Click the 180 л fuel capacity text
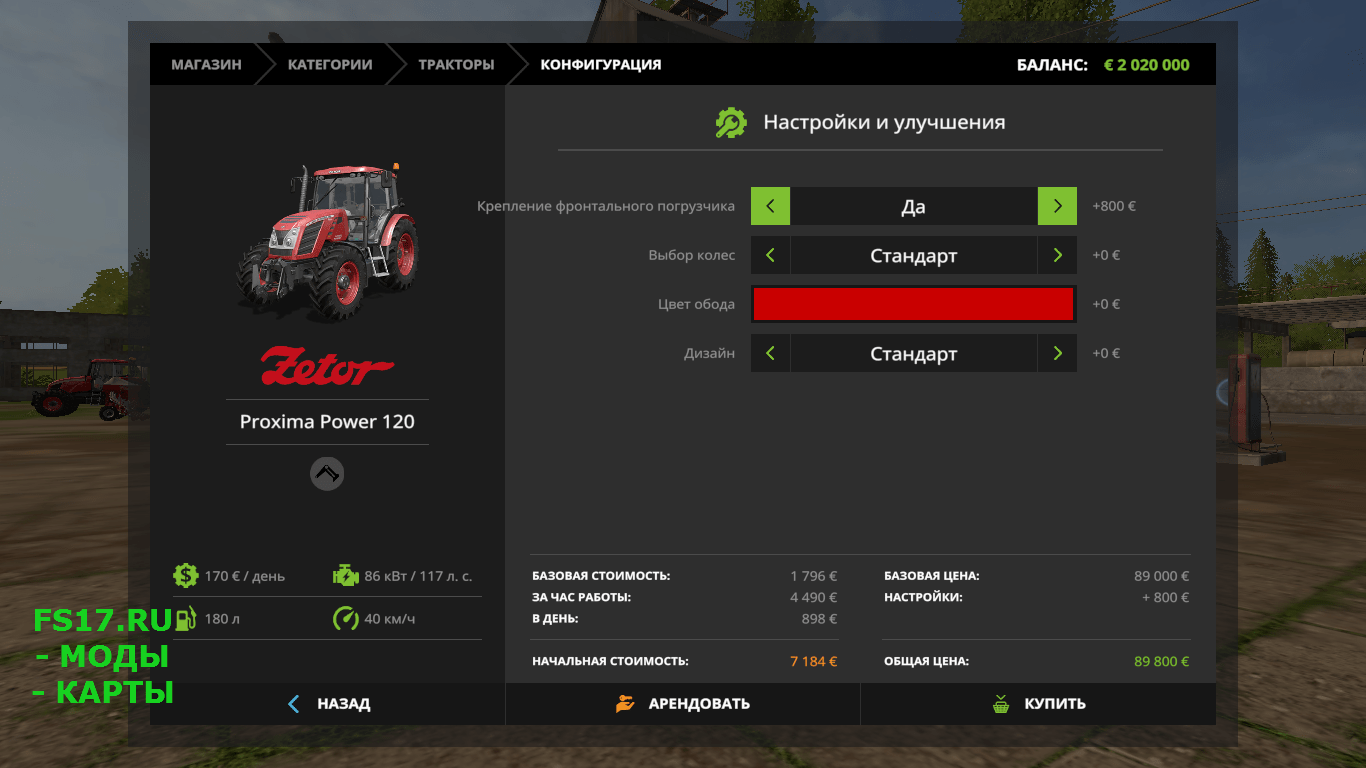 point(222,619)
